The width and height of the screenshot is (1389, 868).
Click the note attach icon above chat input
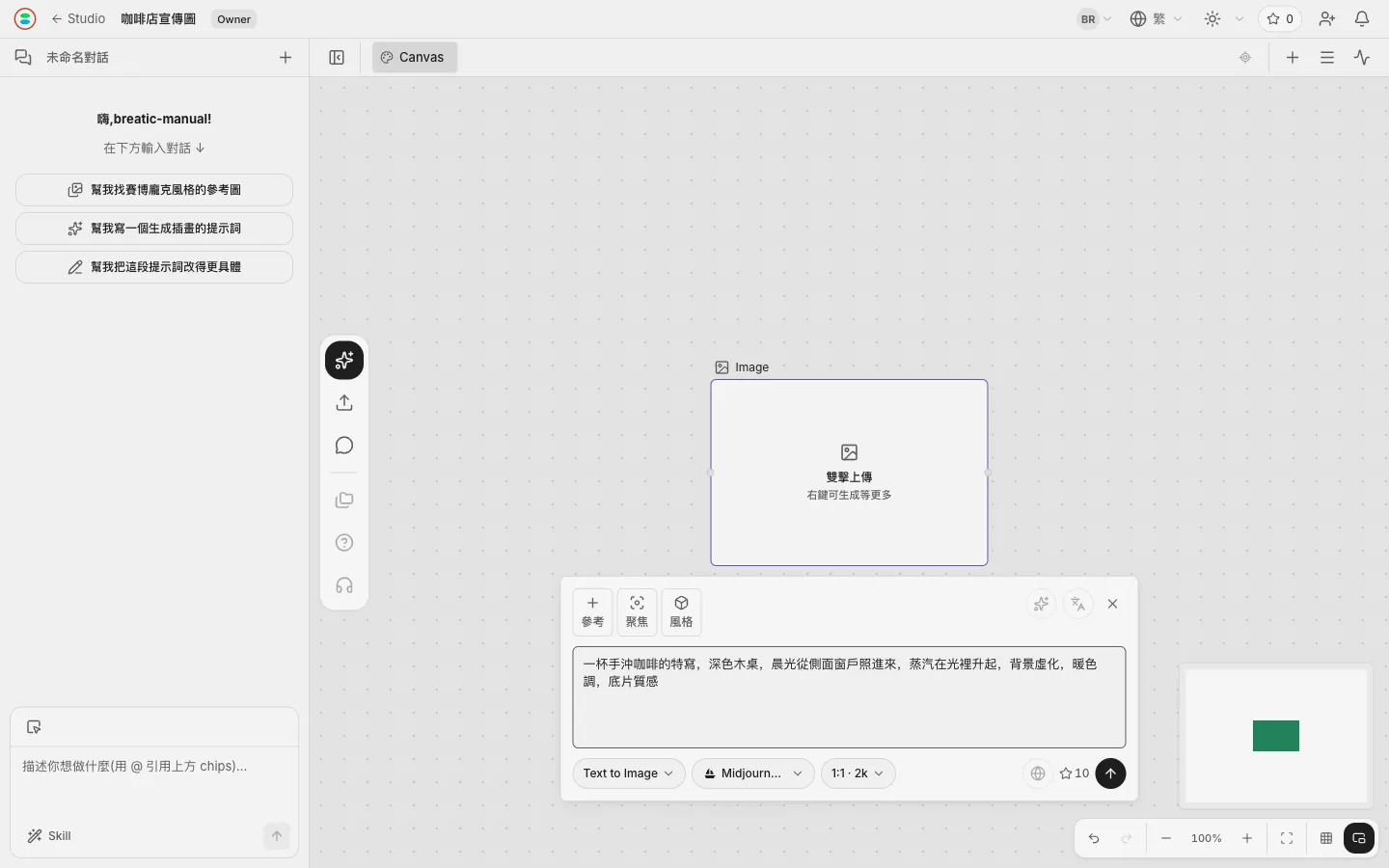(34, 727)
